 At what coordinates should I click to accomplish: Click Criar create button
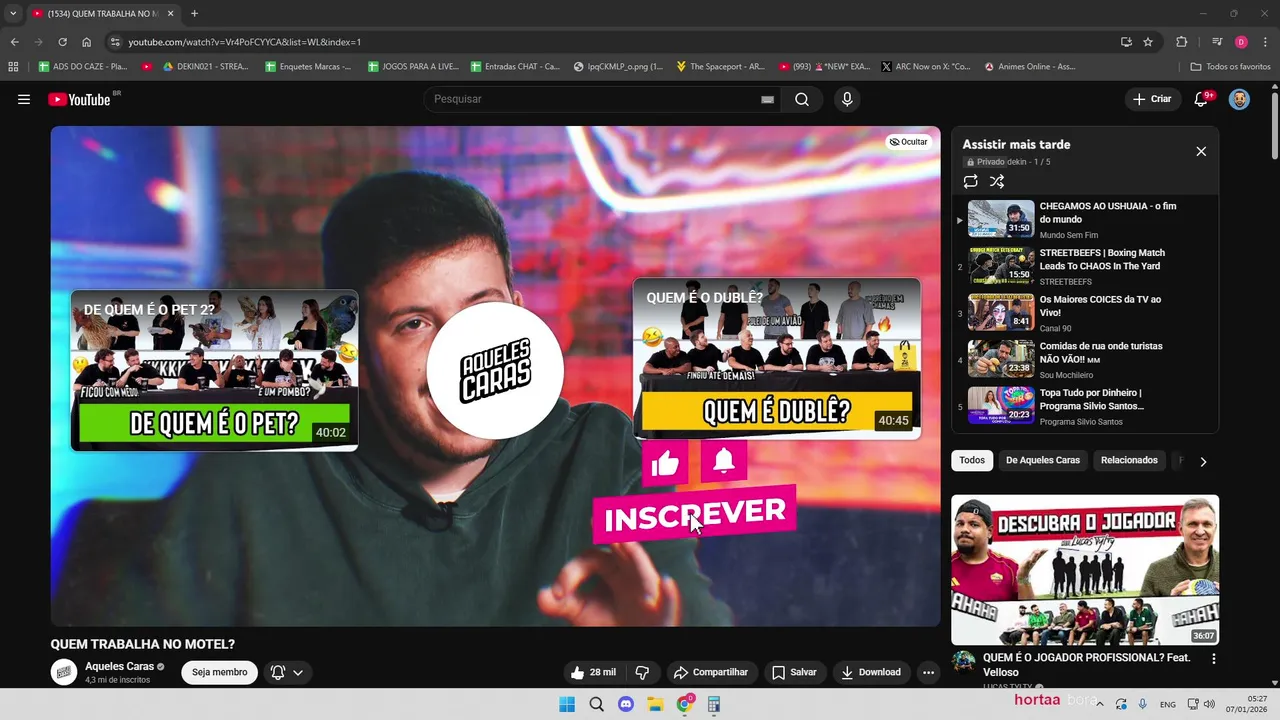pos(1152,99)
